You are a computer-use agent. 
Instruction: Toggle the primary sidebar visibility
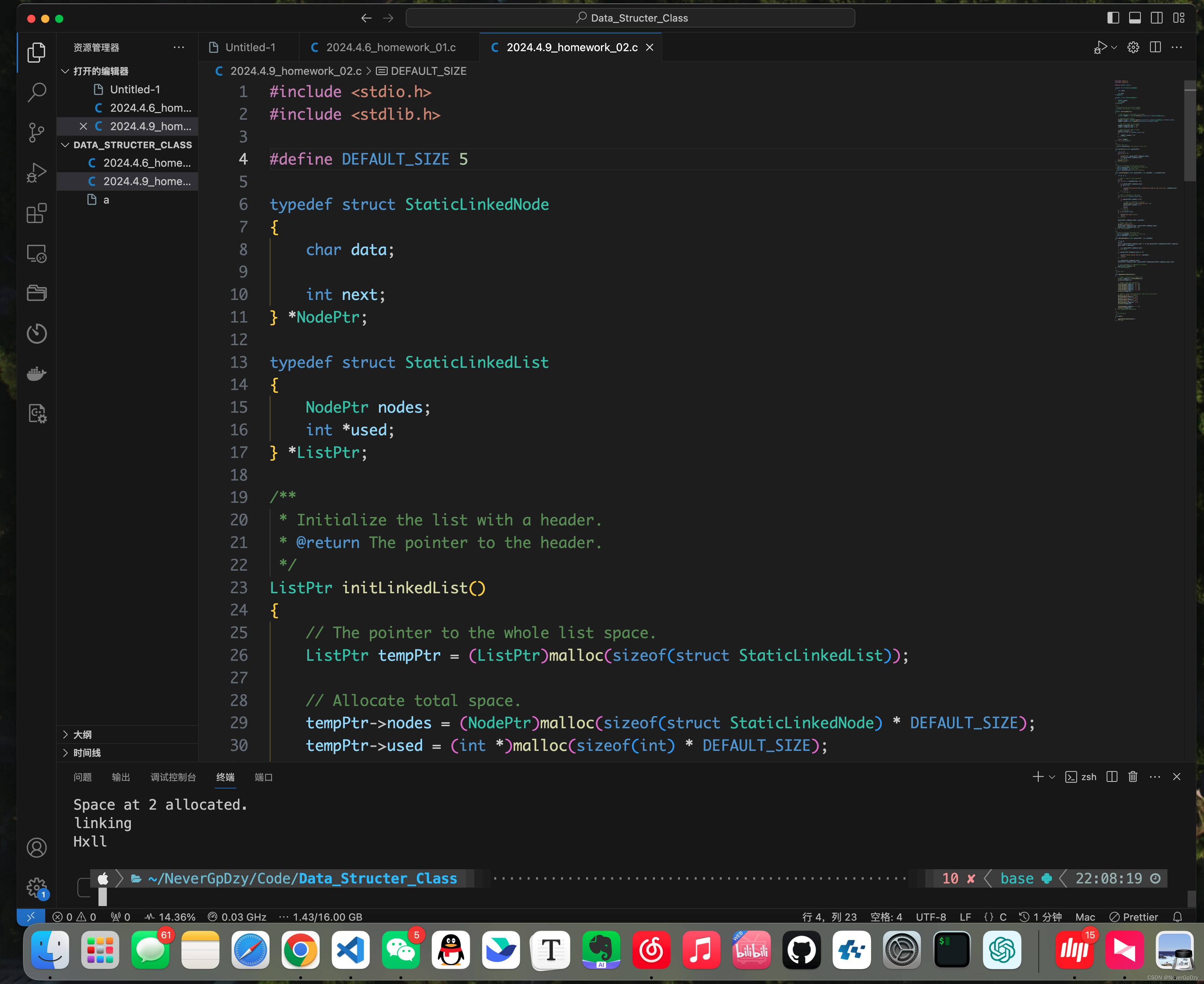[1113, 17]
